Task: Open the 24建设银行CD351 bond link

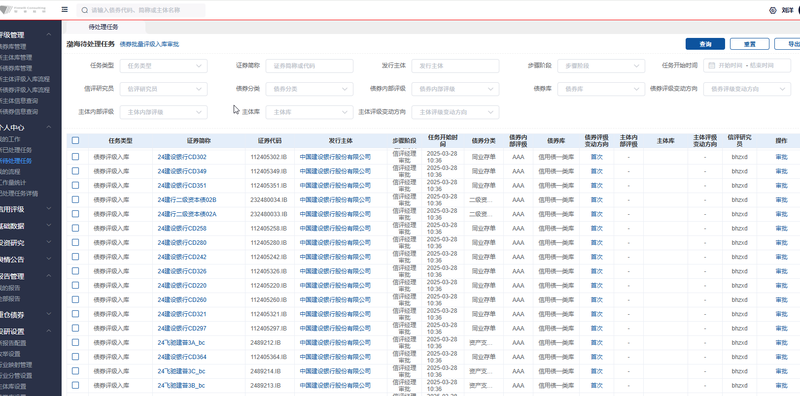Action: (x=182, y=186)
